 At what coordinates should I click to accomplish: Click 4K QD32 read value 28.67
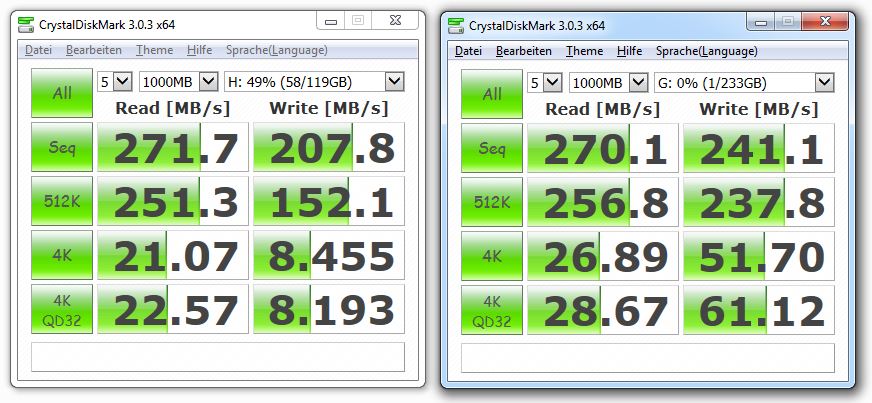point(603,310)
